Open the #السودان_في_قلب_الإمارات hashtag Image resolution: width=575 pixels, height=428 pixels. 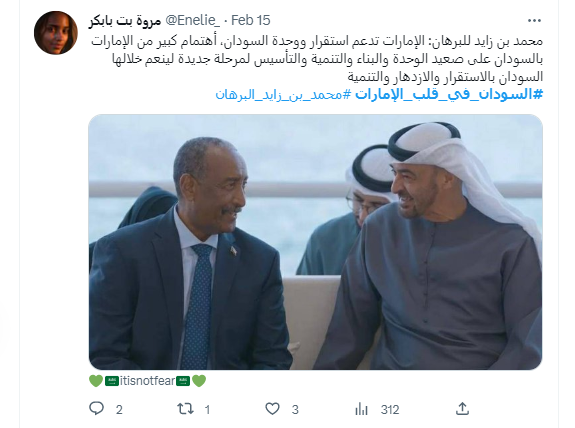tap(449, 95)
